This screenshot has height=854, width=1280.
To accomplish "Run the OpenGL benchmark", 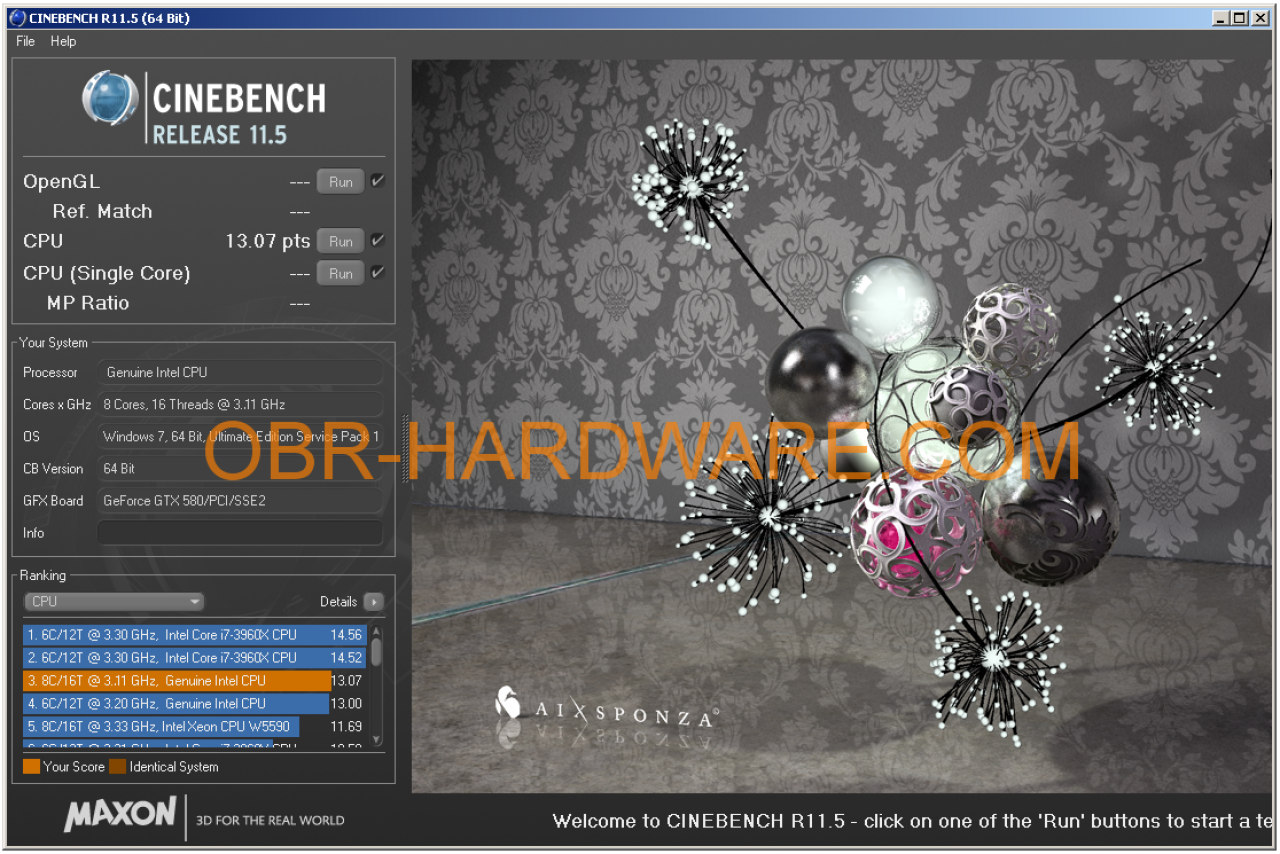I will click(341, 182).
